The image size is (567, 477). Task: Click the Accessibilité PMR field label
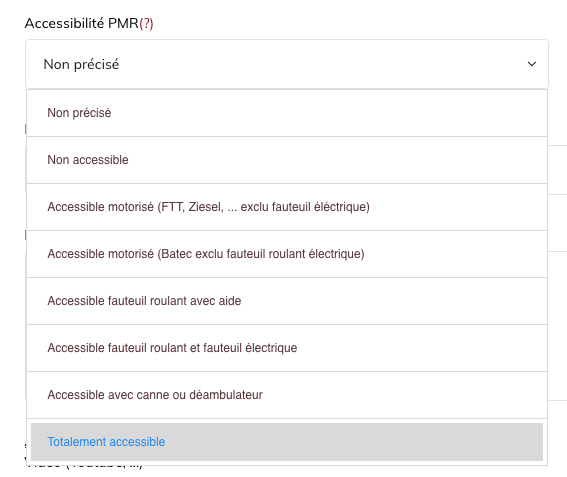(x=82, y=24)
